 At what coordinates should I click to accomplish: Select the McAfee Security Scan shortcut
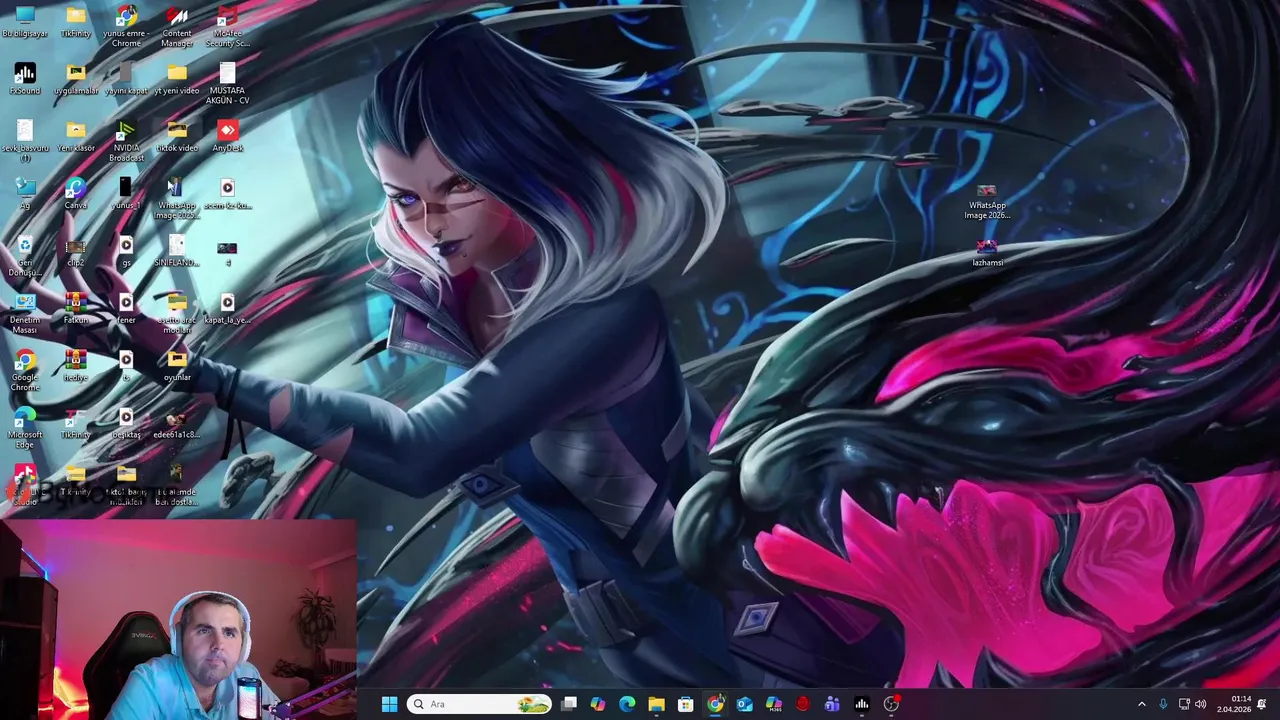click(x=228, y=26)
